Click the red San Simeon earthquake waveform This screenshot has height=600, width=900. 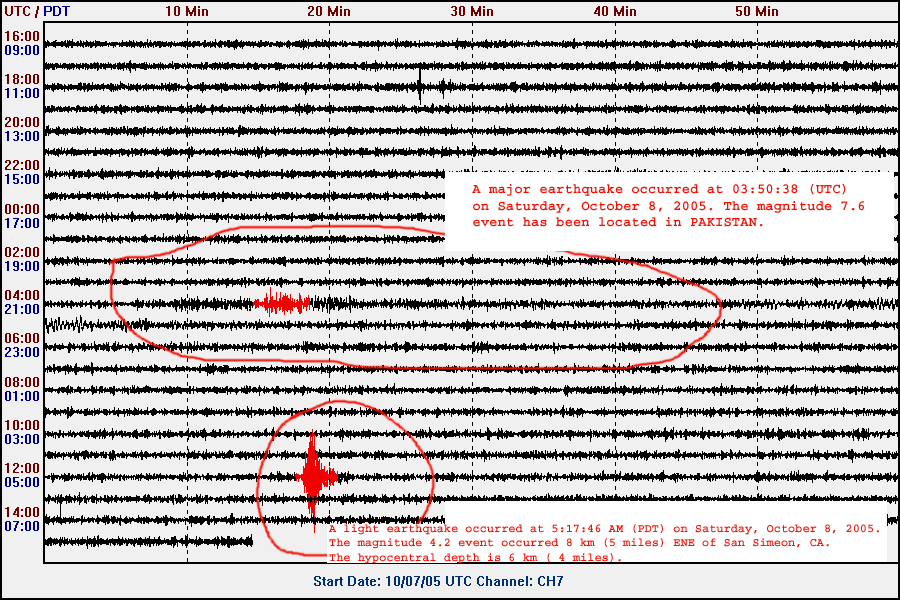(x=313, y=476)
